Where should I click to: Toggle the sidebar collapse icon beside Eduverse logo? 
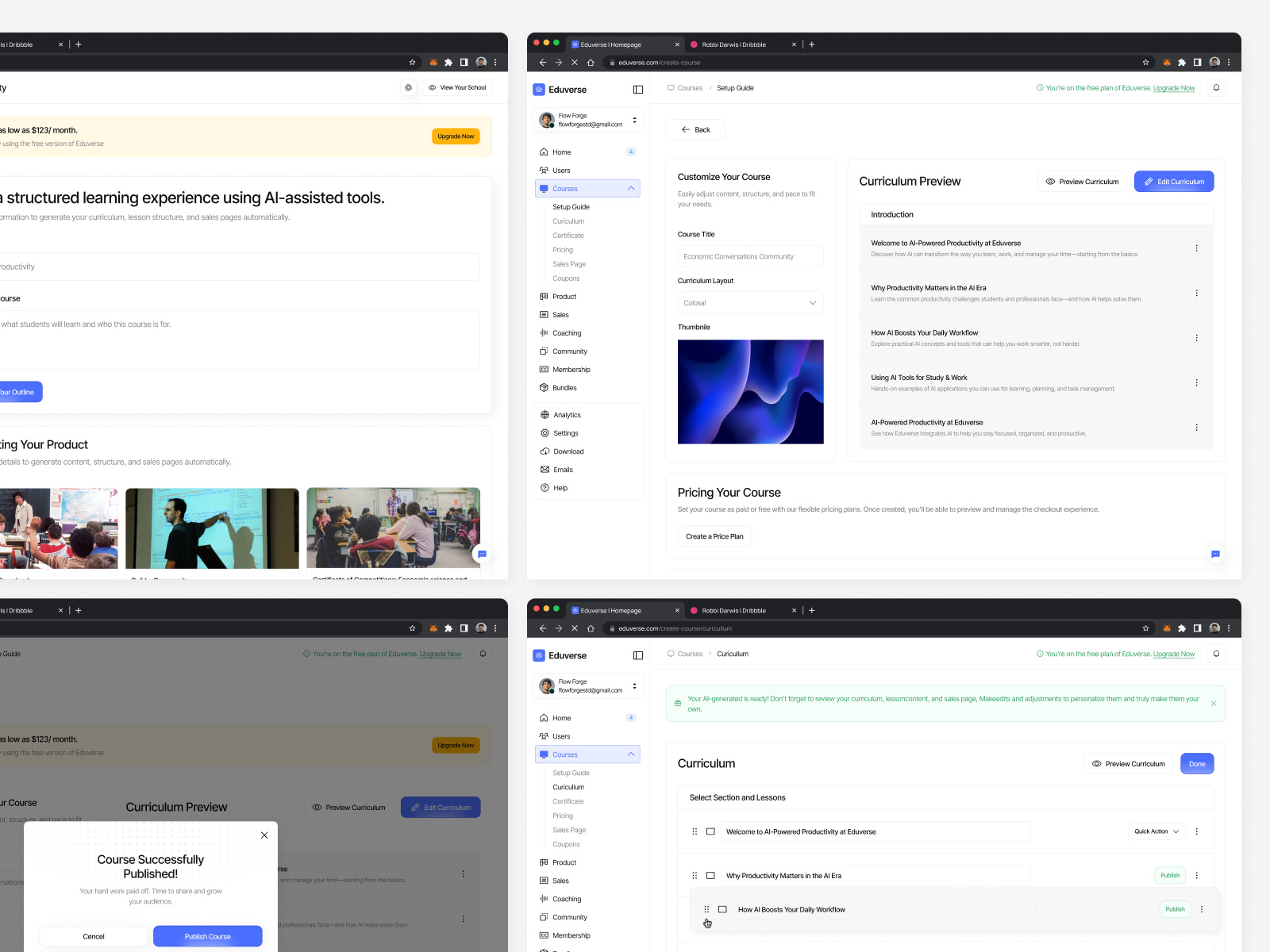(x=637, y=90)
